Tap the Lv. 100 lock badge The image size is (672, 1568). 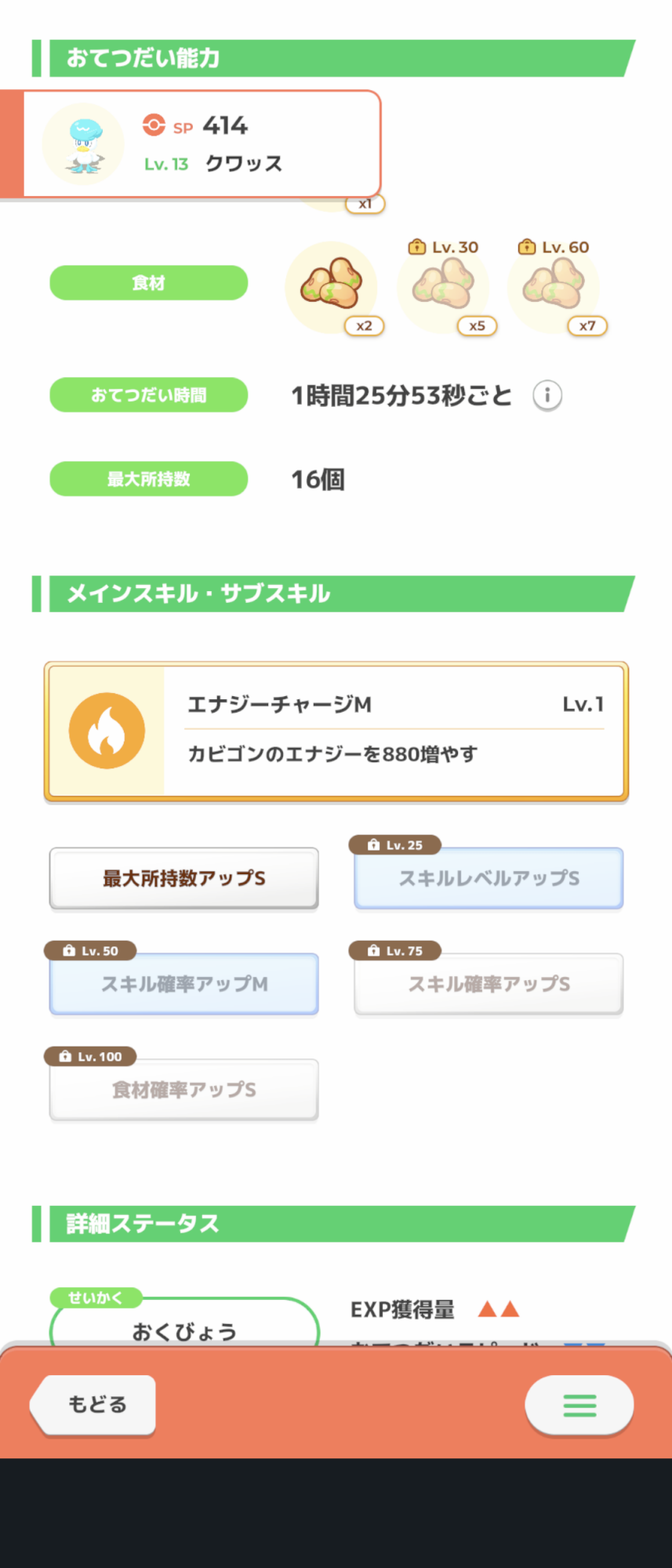click(x=90, y=1057)
